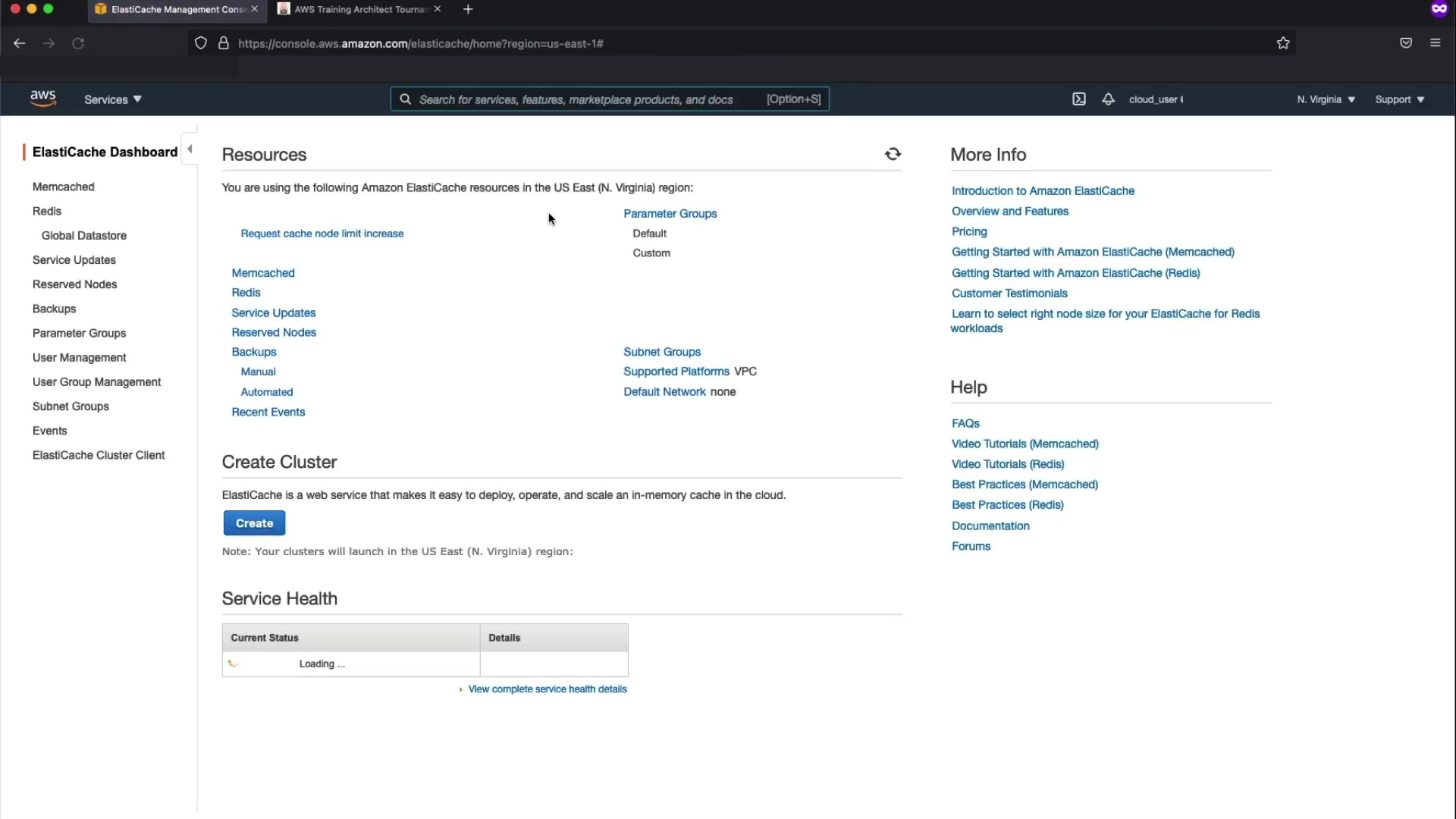Select Redis in the left sidebar

coord(47,212)
